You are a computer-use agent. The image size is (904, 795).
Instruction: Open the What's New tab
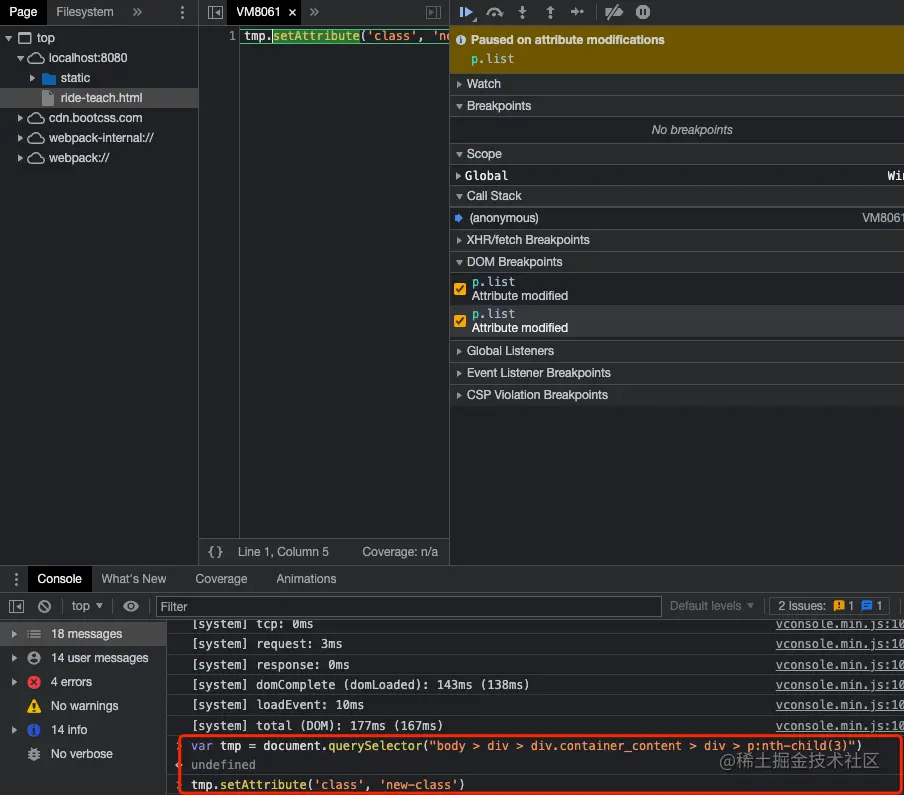[x=134, y=579]
